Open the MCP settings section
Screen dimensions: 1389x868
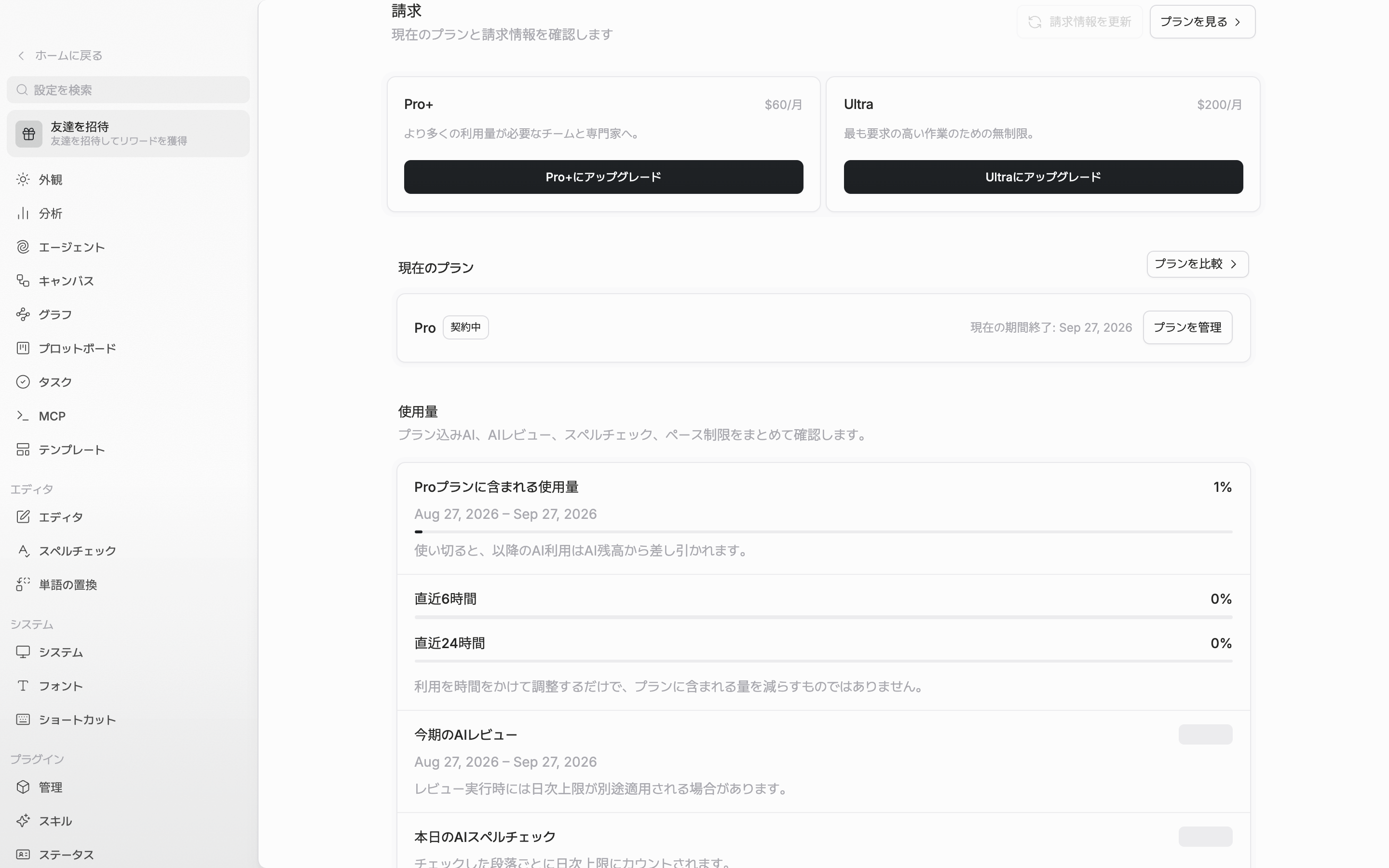(x=128, y=416)
